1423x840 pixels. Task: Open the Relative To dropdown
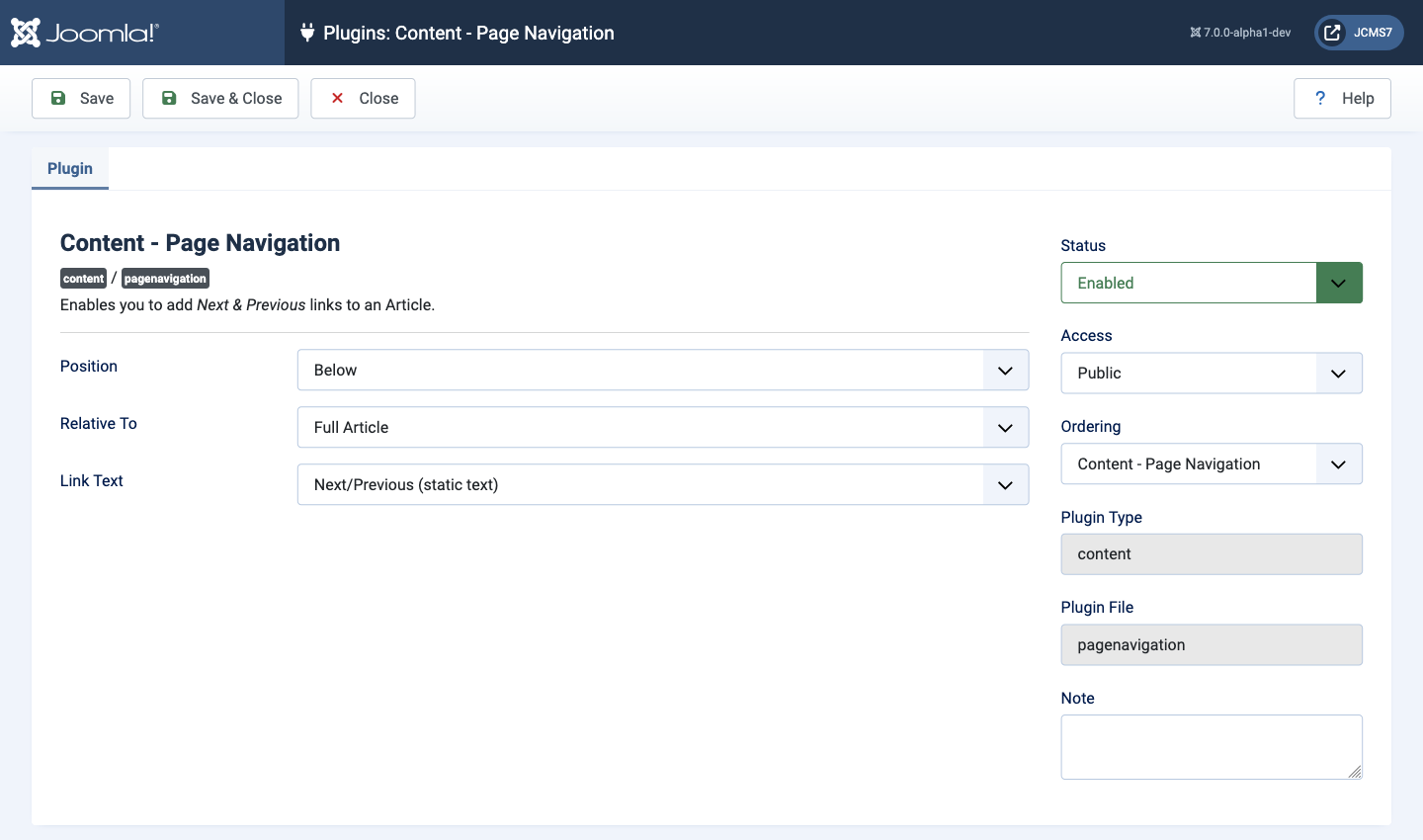663,428
